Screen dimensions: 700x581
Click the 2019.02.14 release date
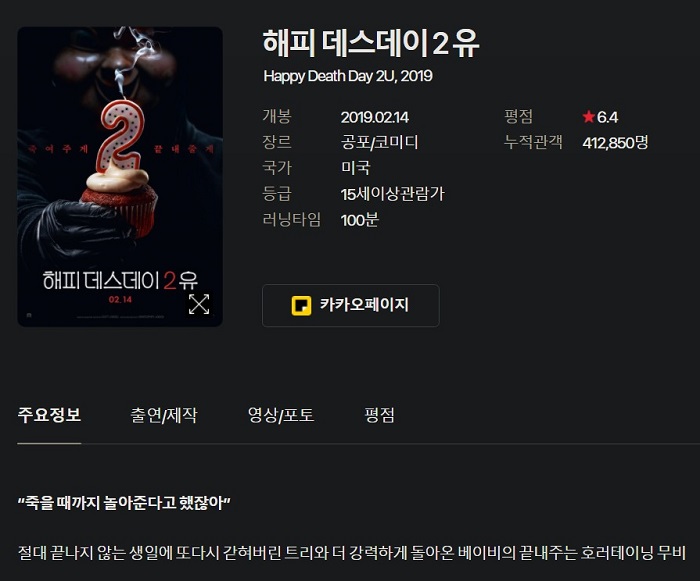375,117
